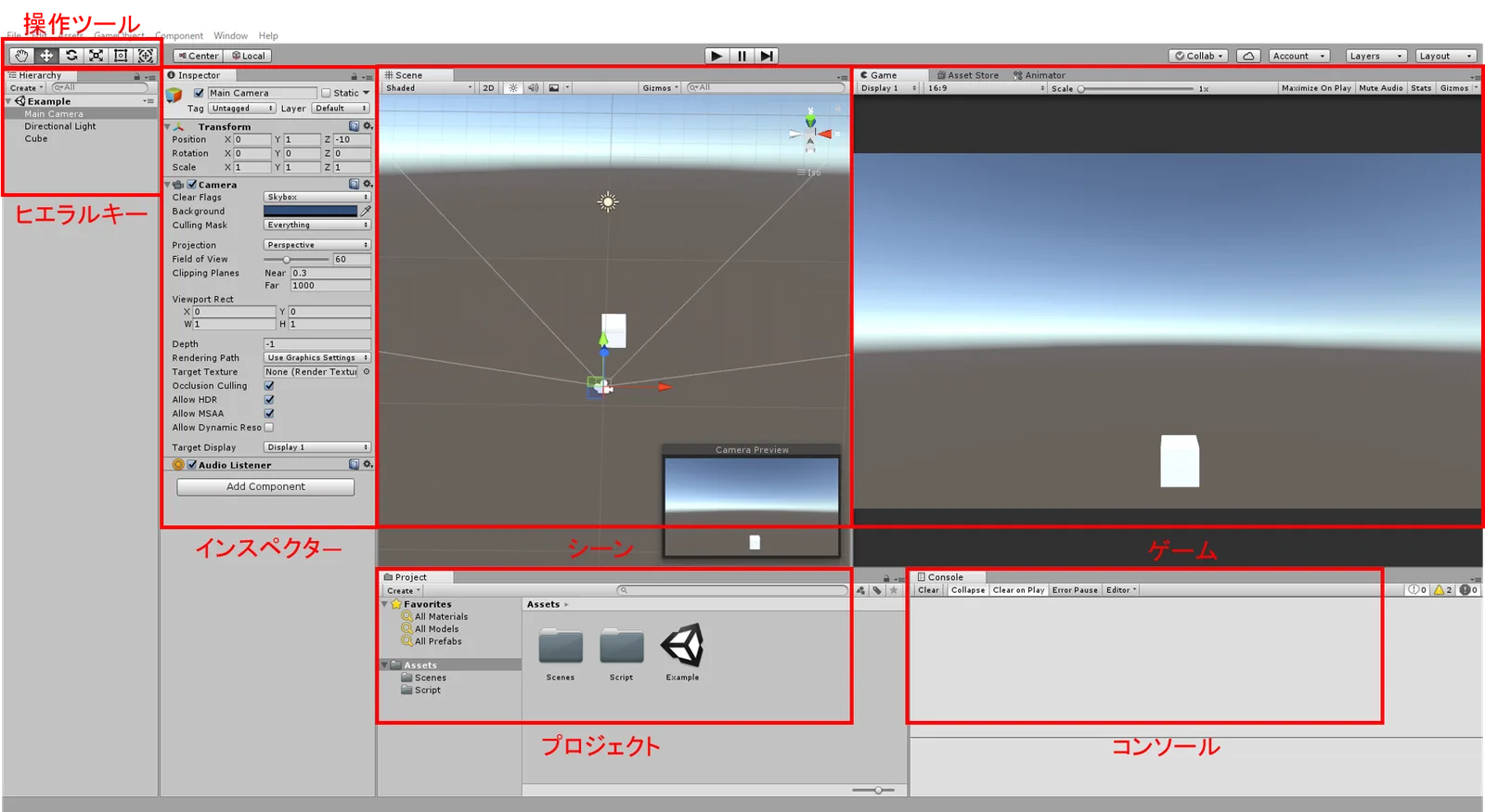
Task: Select the Scale tool
Action: coord(96,56)
